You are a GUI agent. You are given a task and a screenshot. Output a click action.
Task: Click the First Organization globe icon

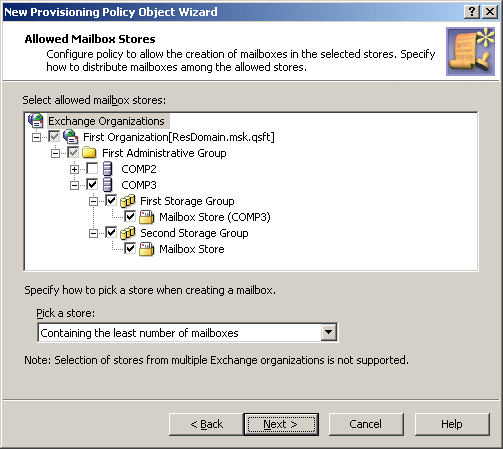click(70, 137)
